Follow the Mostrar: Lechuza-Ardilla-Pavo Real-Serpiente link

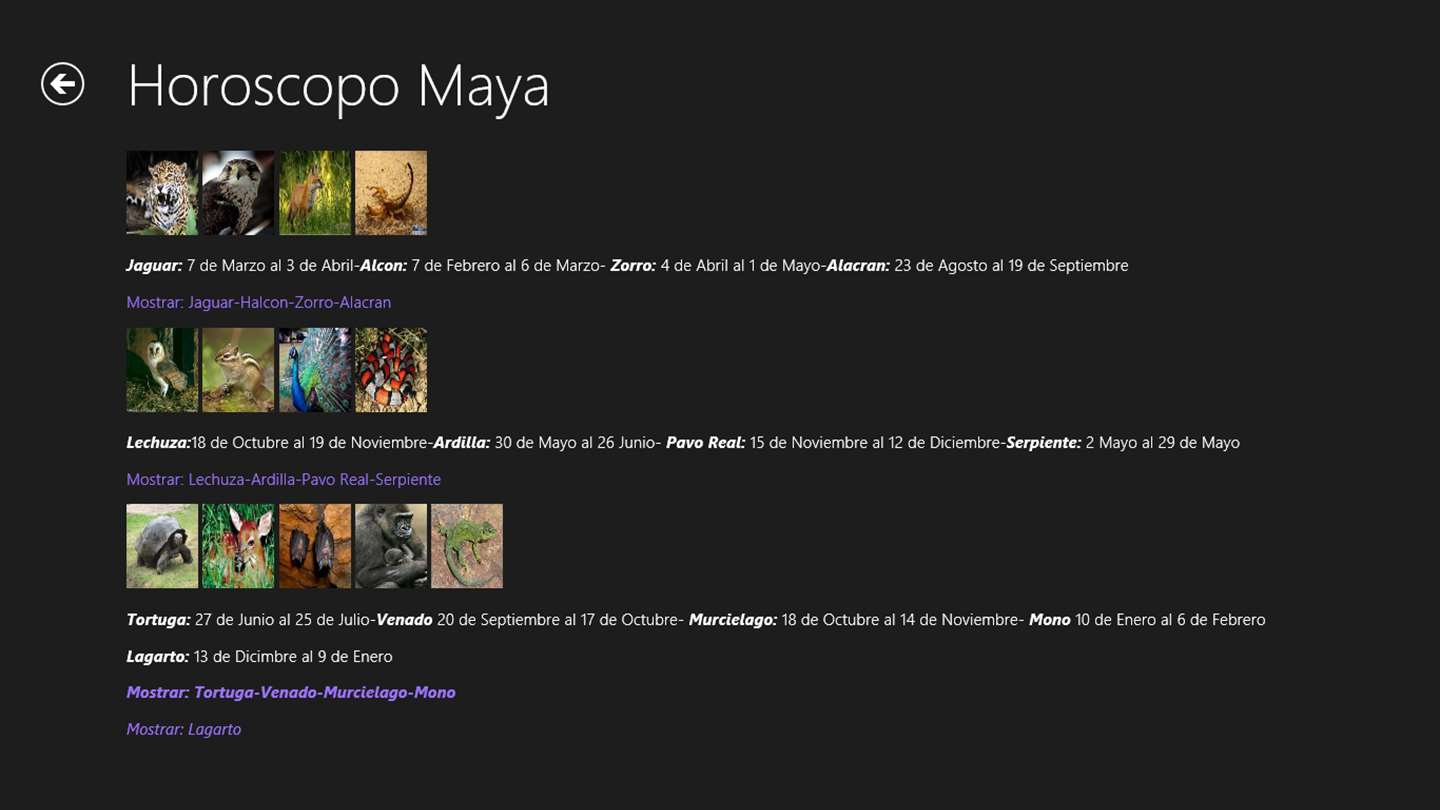(x=284, y=479)
